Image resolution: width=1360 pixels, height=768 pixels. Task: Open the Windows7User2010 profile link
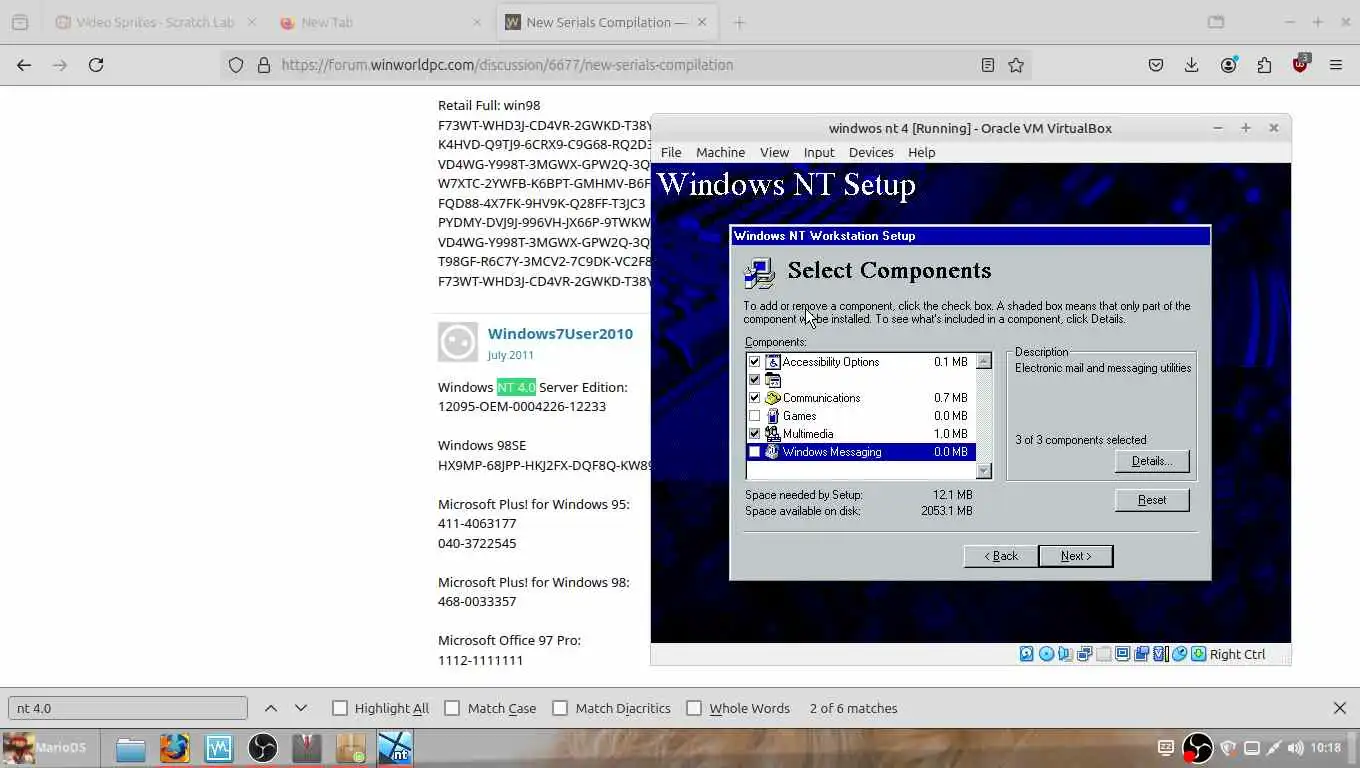[560, 334]
